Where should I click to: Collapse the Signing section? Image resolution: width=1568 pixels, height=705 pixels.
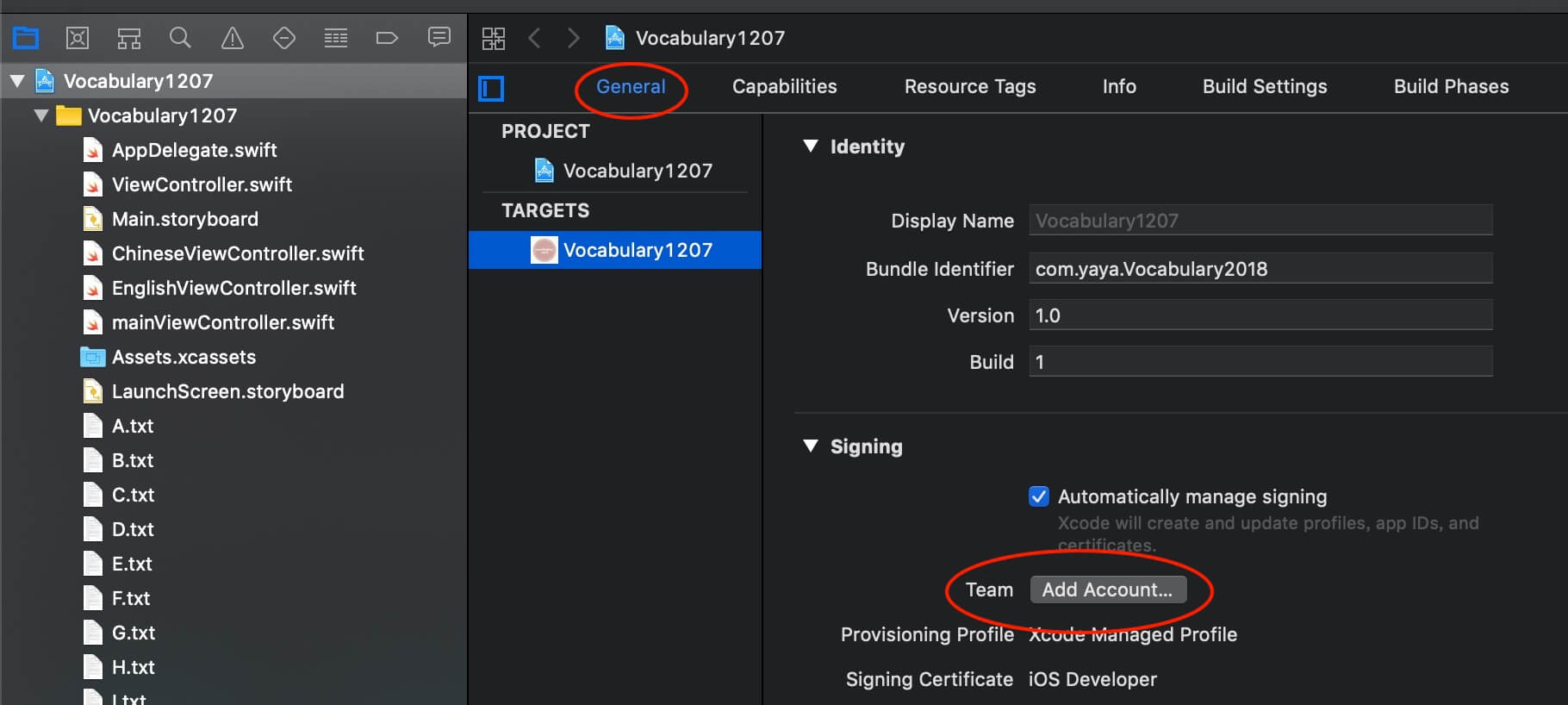point(811,446)
